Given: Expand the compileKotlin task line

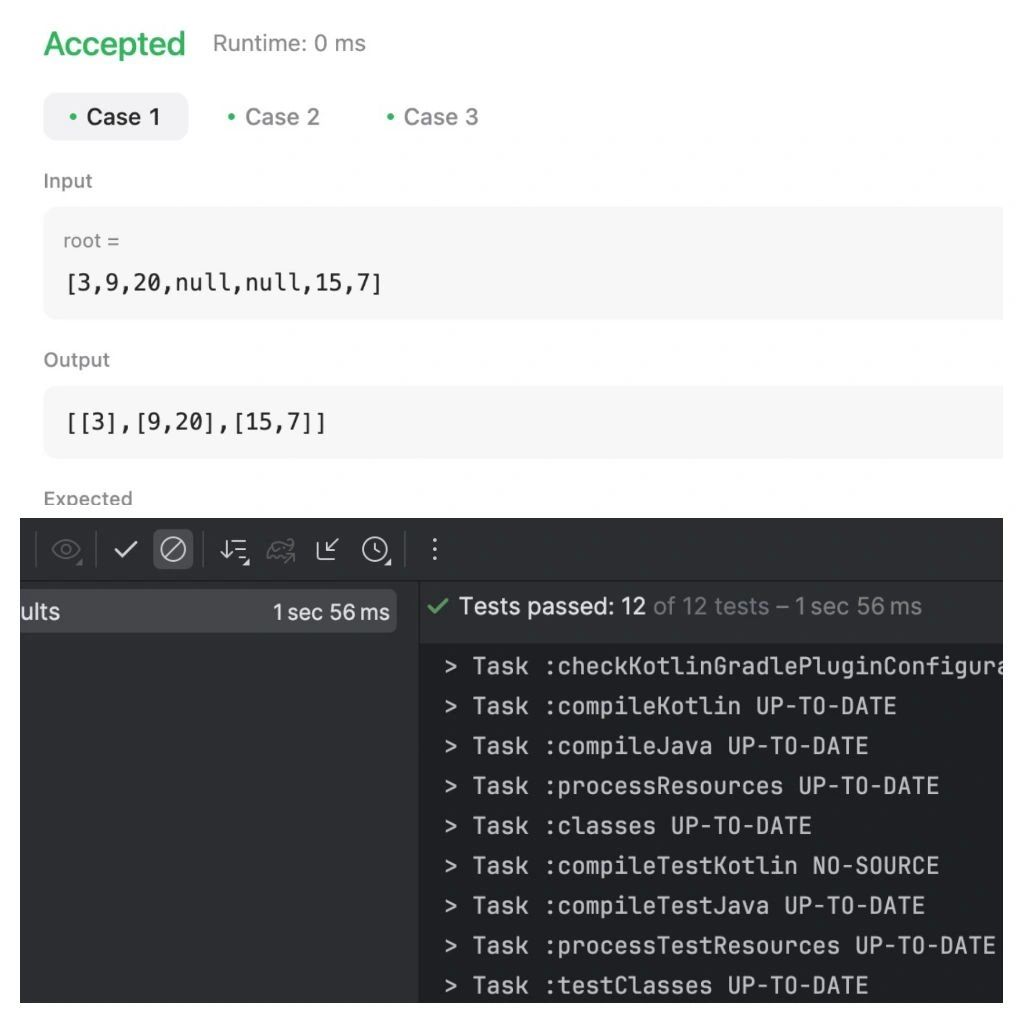Looking at the screenshot, I should point(450,706).
